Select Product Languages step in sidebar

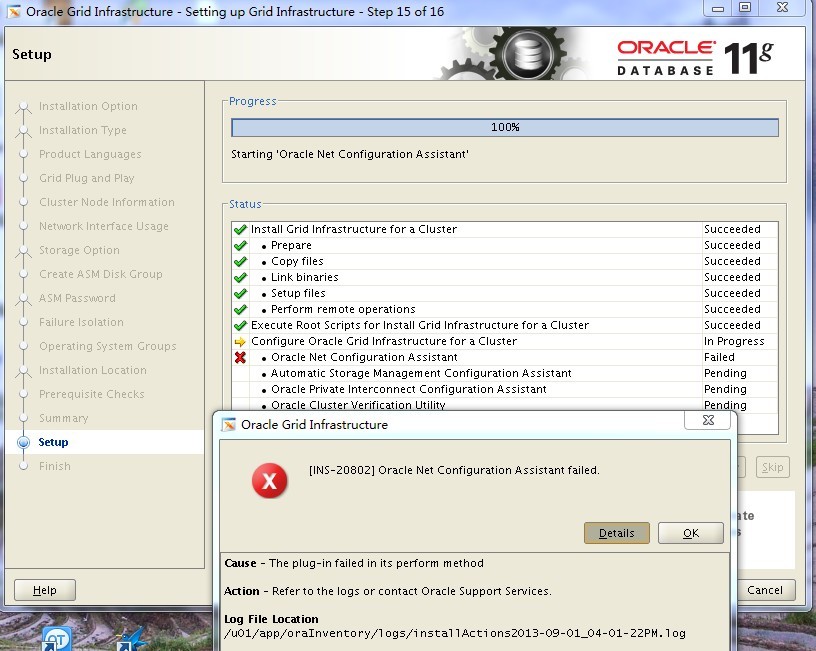(x=90, y=155)
